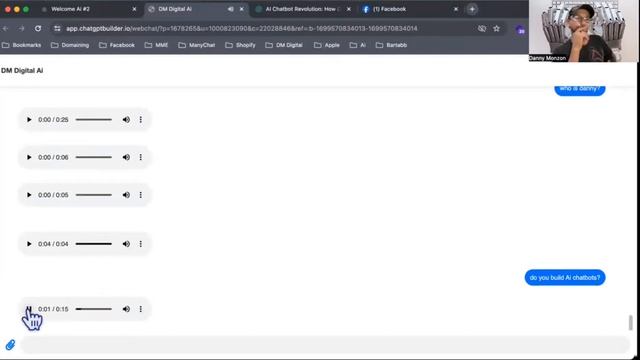View site information icon in address bar
The width and height of the screenshot is (640, 360).
coord(57,28)
